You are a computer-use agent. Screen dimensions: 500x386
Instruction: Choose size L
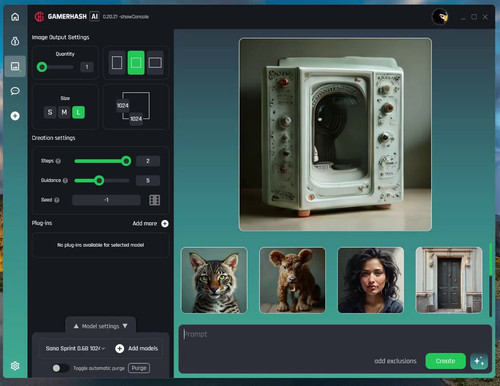coord(78,112)
